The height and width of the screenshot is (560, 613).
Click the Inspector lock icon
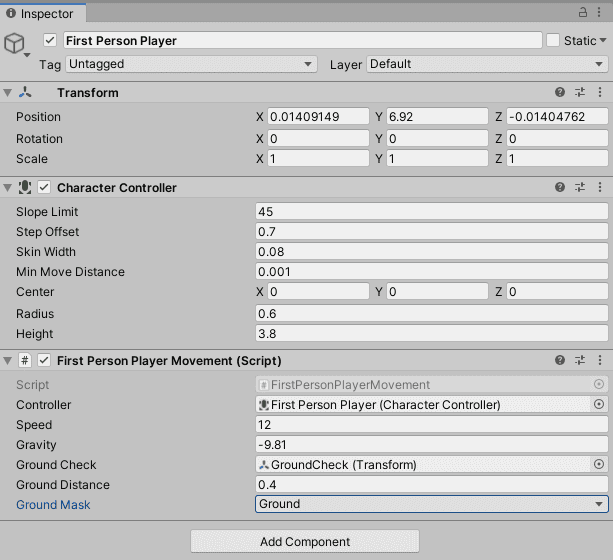(582, 12)
